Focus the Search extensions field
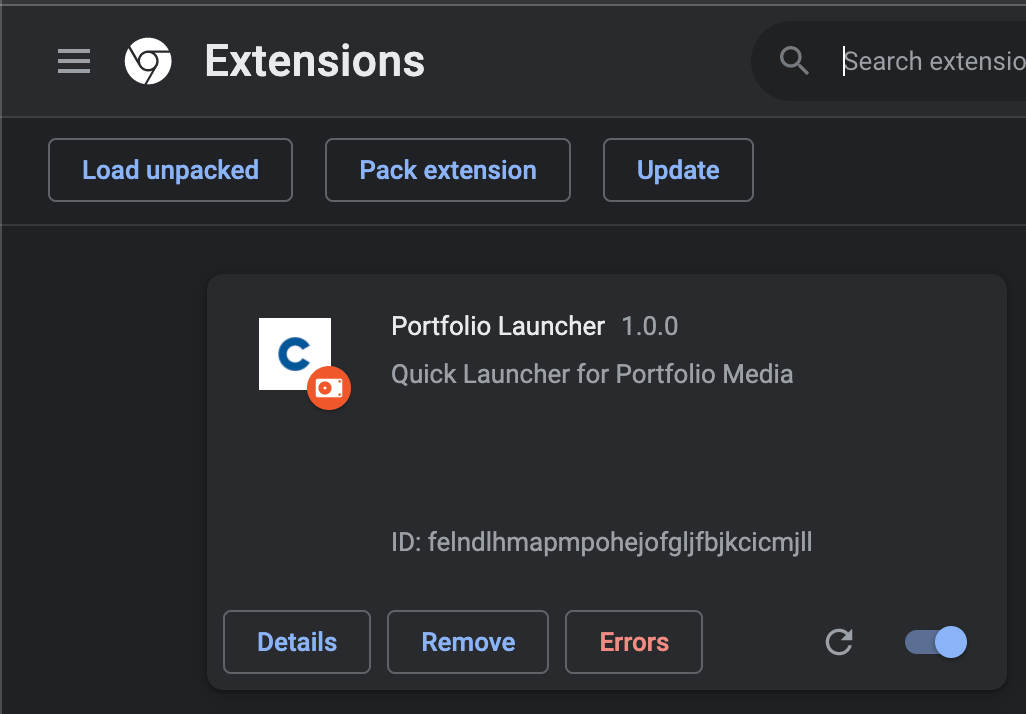This screenshot has width=1026, height=714. (x=930, y=62)
